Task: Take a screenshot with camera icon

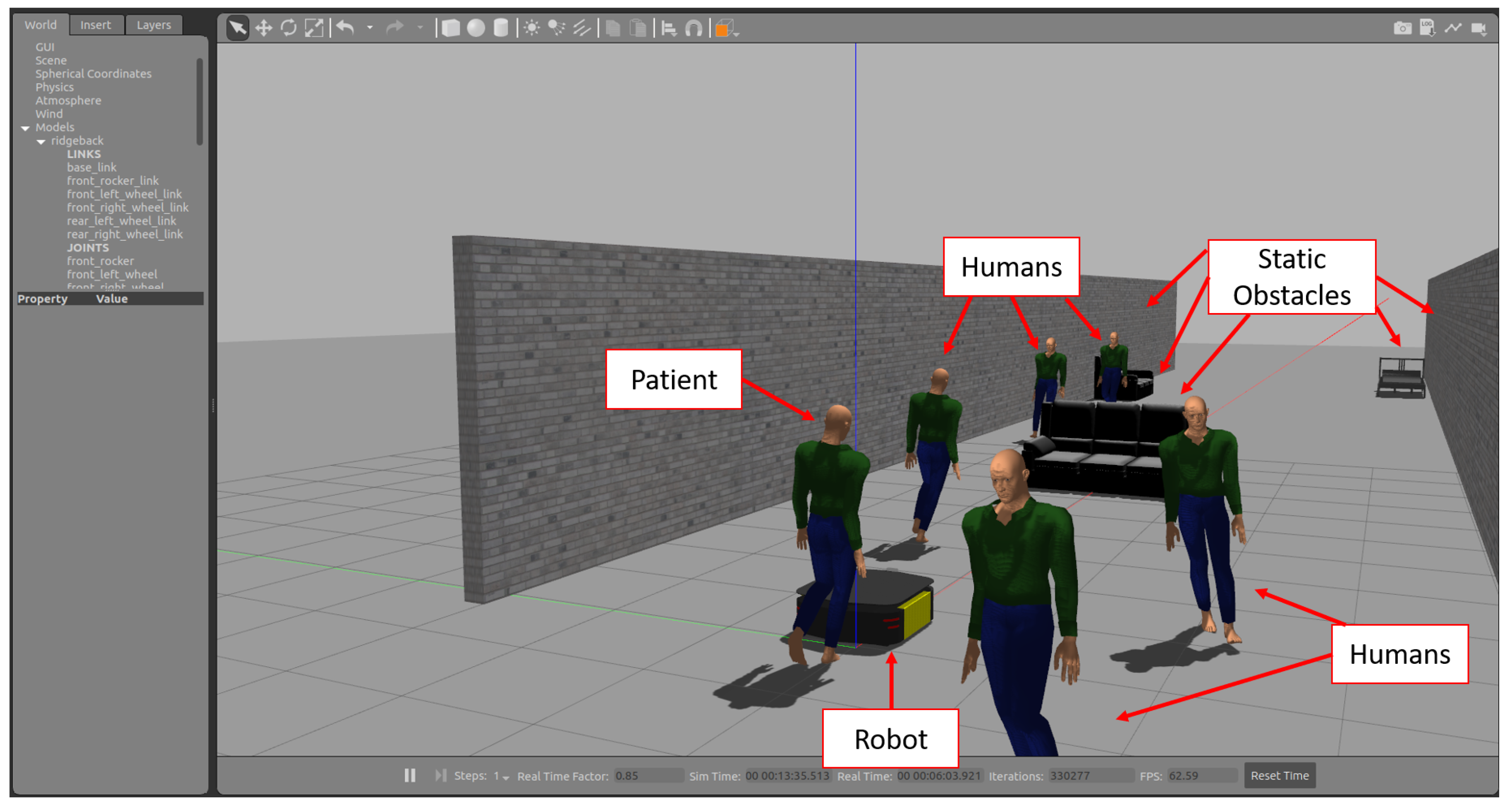Action: point(1402,28)
